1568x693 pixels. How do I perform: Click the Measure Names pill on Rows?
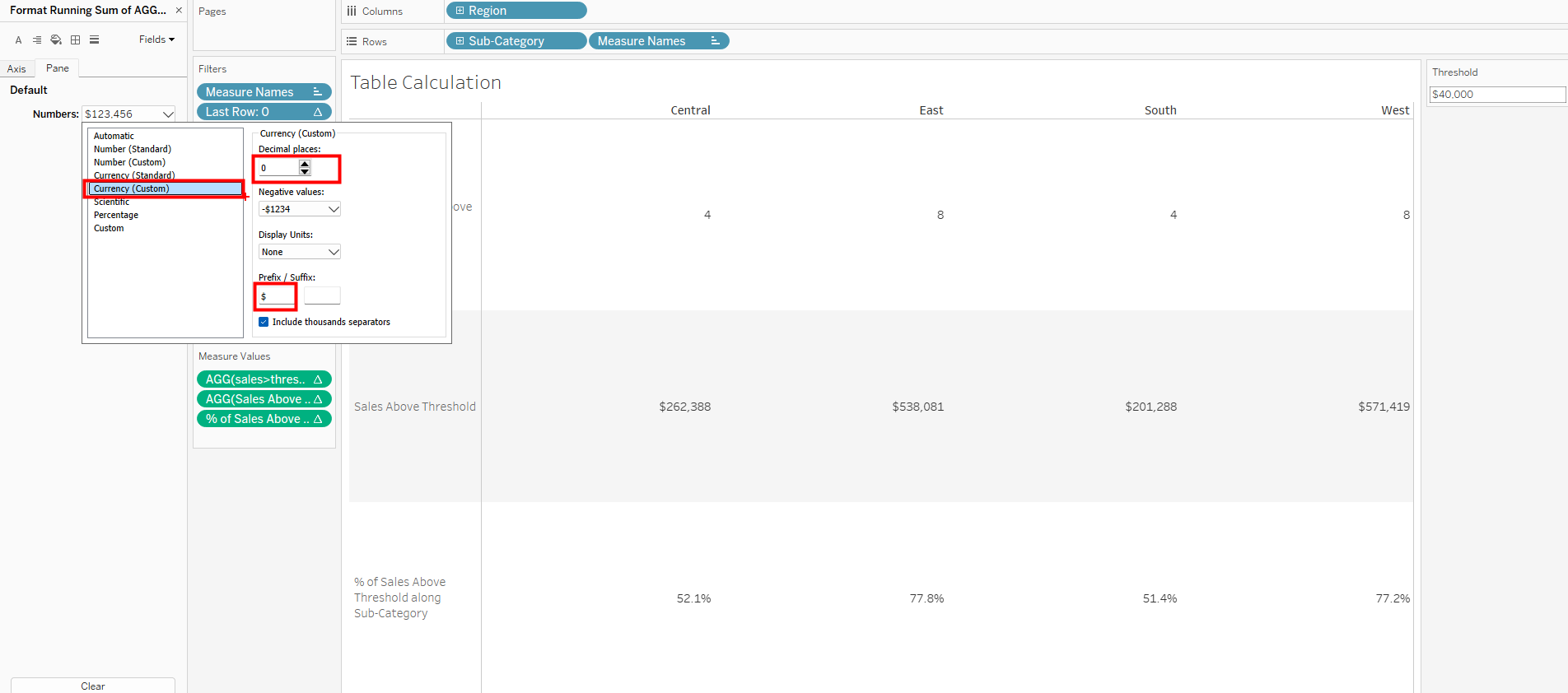pyautogui.click(x=659, y=41)
